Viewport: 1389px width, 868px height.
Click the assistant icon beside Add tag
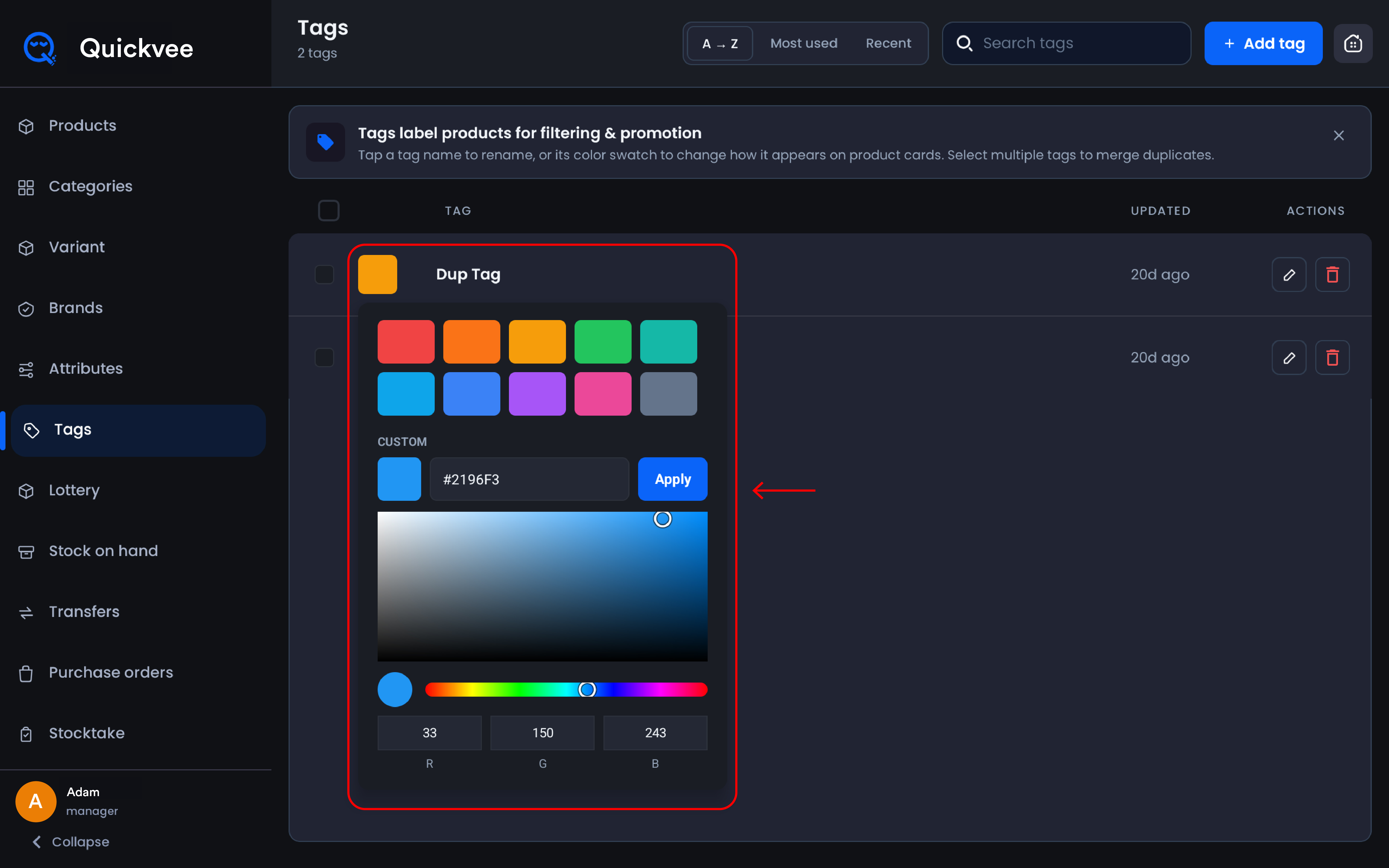(x=1353, y=44)
